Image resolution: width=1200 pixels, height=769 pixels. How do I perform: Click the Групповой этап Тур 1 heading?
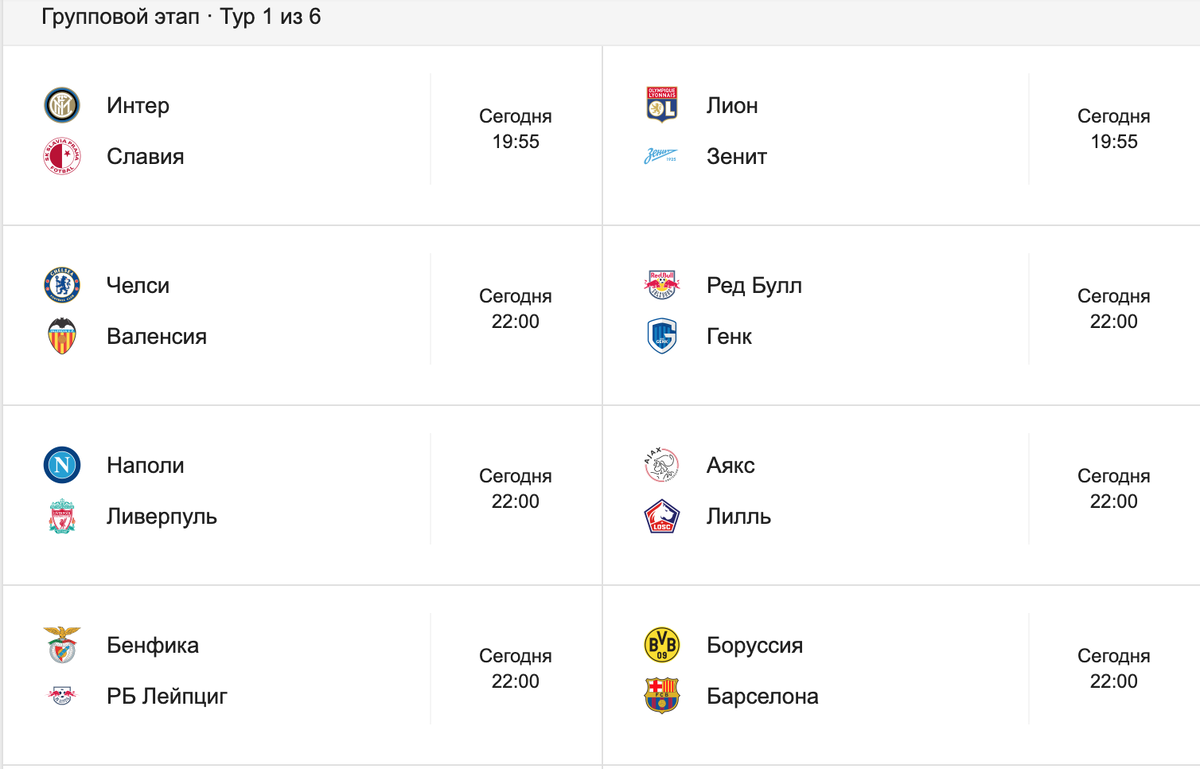pos(181,17)
